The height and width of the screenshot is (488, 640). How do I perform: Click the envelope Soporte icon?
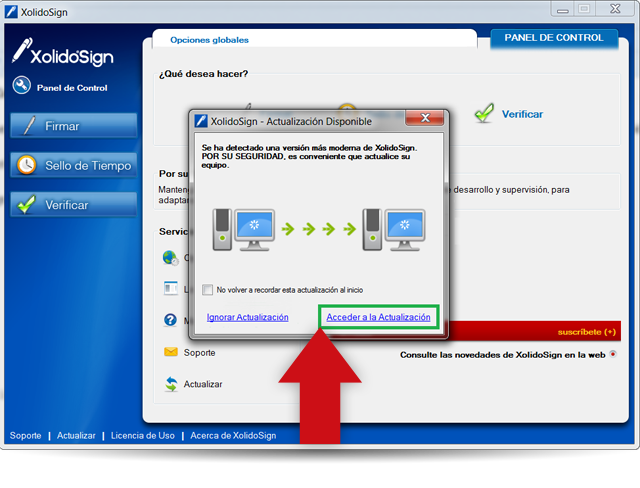click(x=171, y=352)
